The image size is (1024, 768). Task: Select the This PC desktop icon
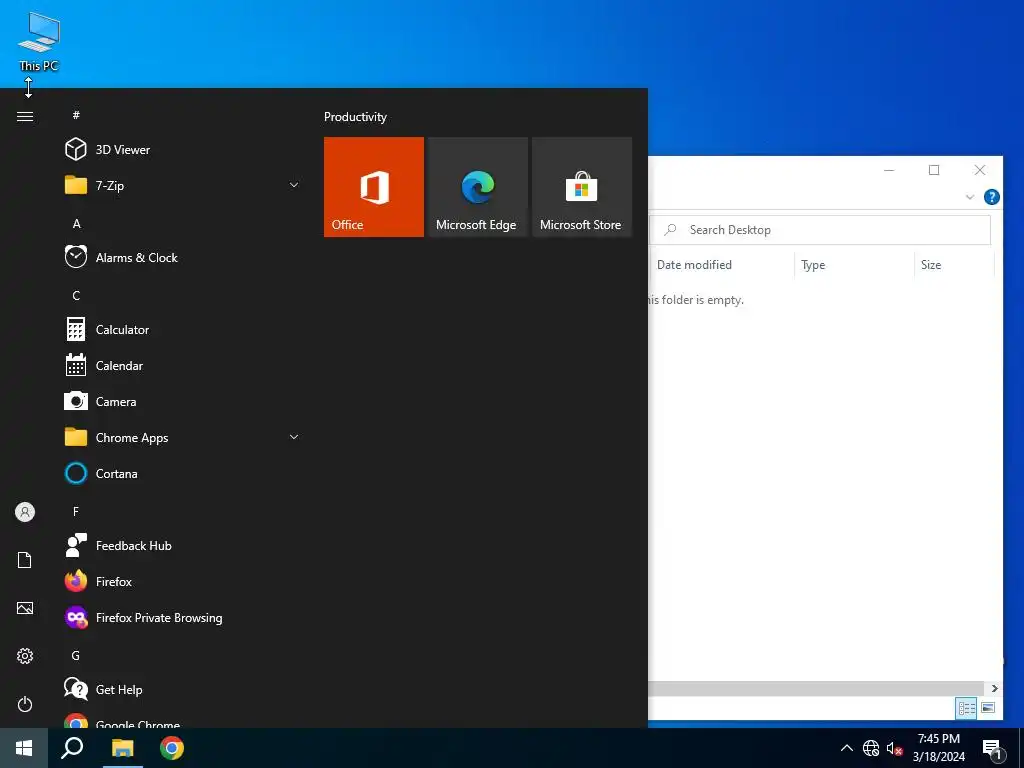[x=39, y=42]
